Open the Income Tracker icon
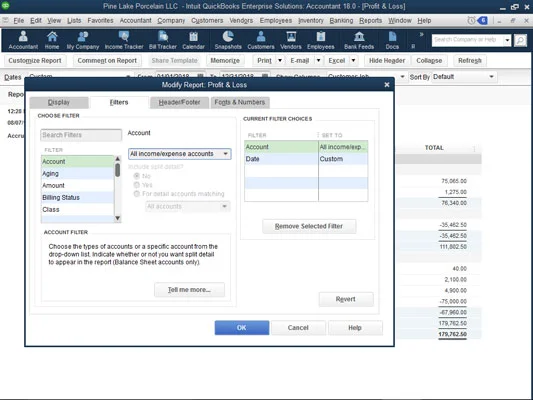This screenshot has height=400, width=533. (x=124, y=36)
